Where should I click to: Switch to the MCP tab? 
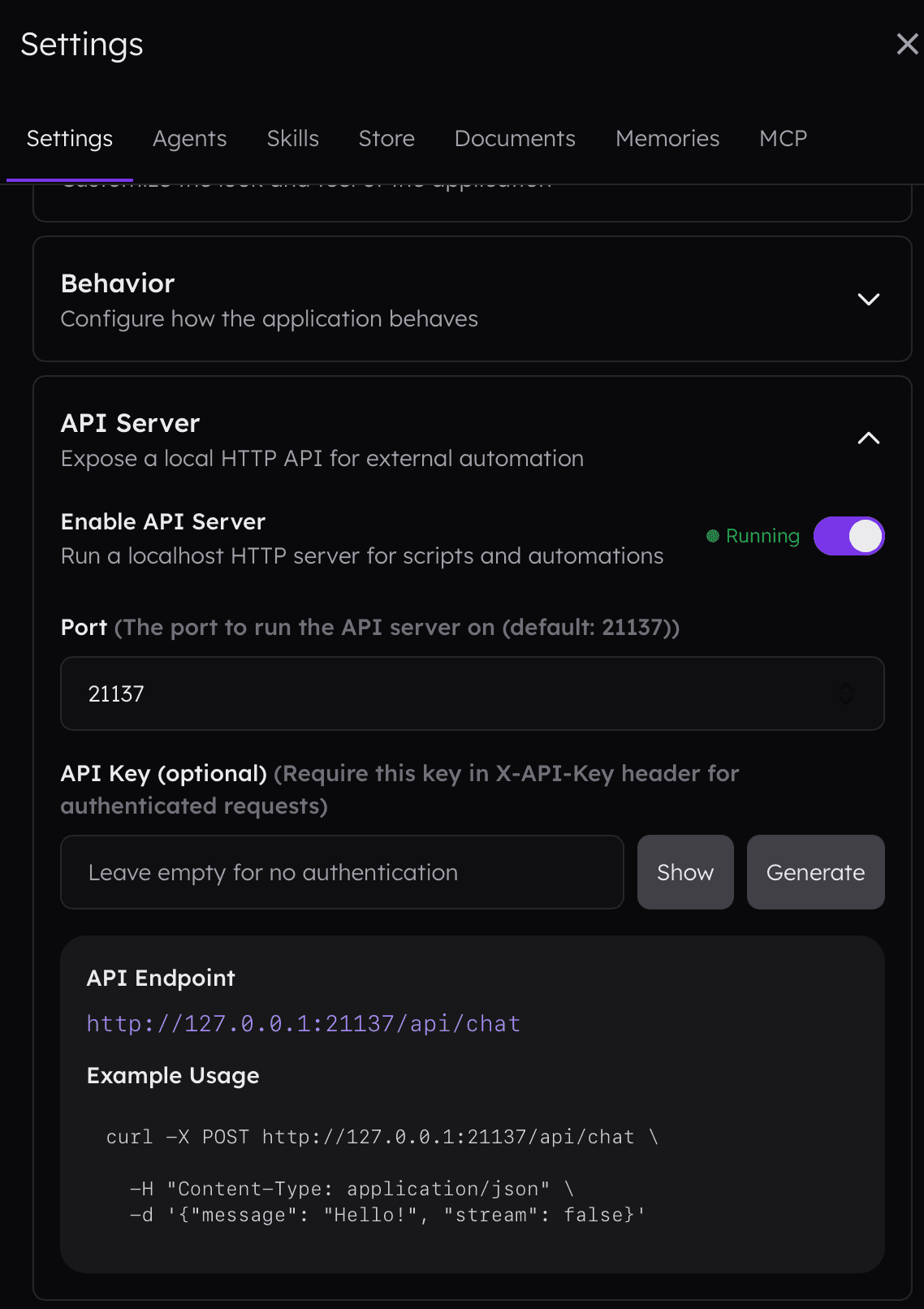coord(783,139)
